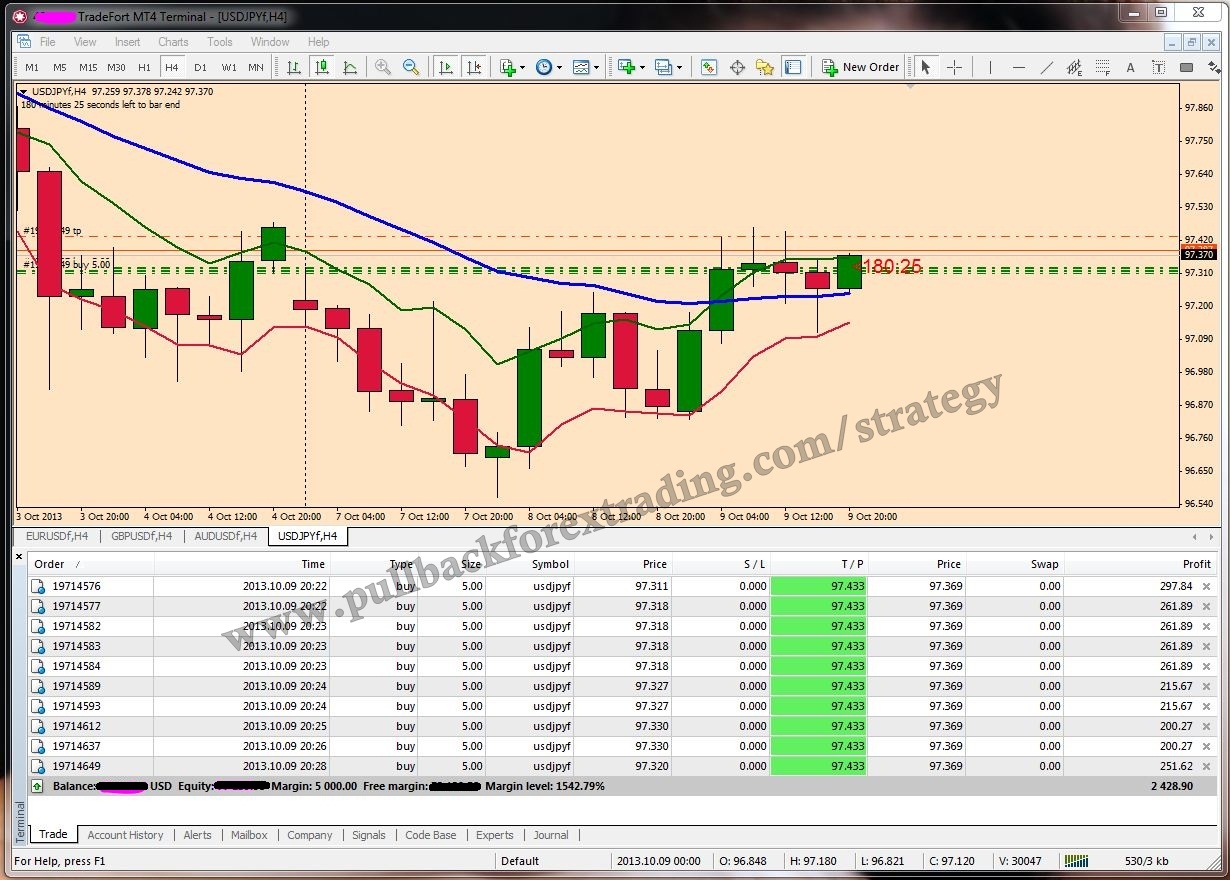Screen dimensions: 1230x880
Task: Click the New Order button
Action: pyautogui.click(x=860, y=67)
